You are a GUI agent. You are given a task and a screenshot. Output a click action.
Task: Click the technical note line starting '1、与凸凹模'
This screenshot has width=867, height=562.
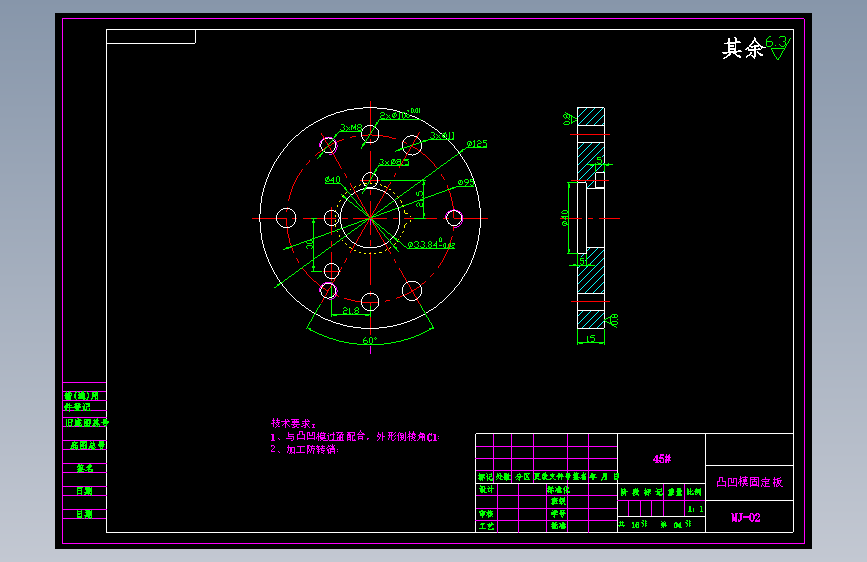pyautogui.click(x=354, y=436)
